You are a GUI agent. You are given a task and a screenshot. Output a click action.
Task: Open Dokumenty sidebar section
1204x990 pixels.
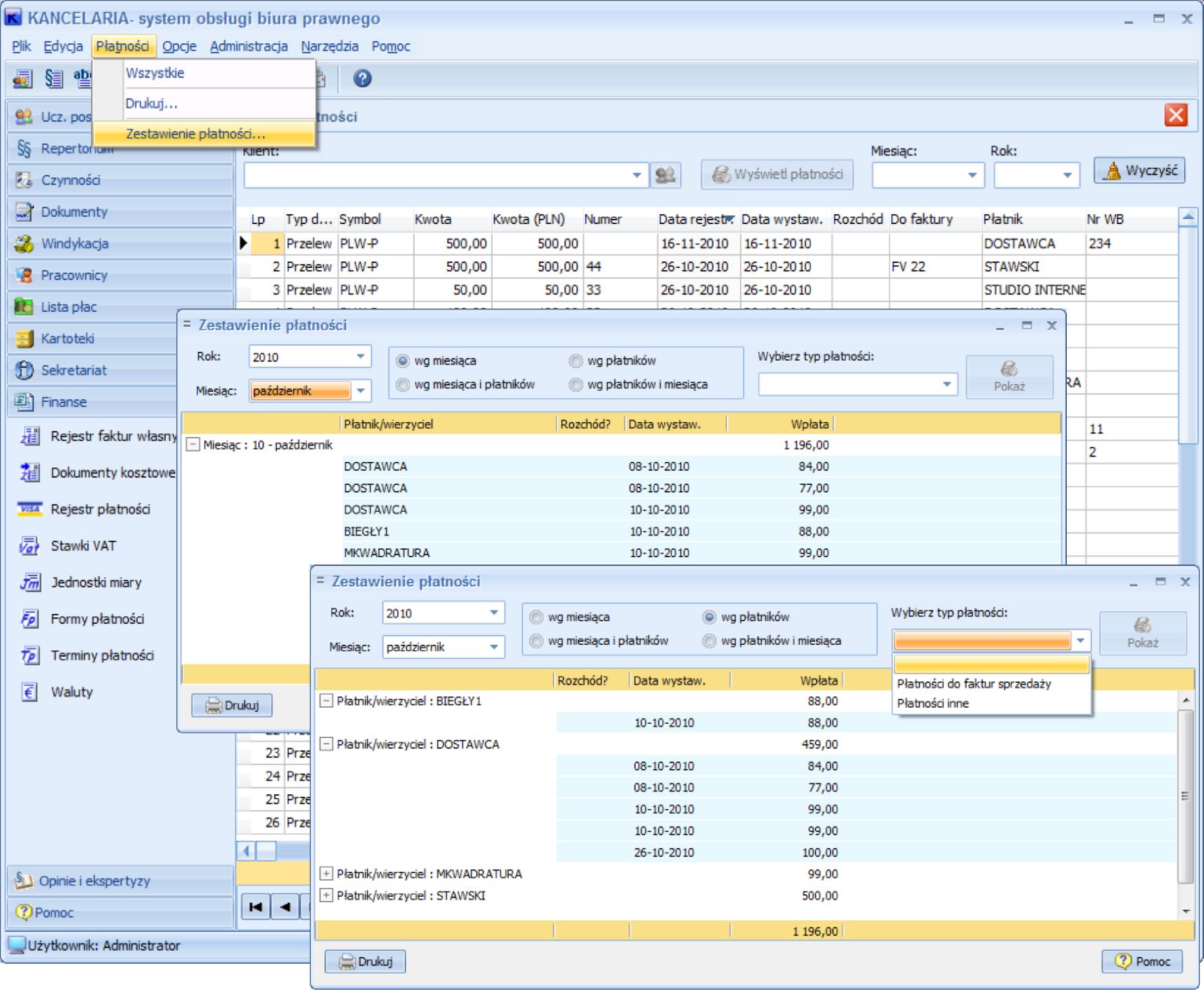[120, 212]
